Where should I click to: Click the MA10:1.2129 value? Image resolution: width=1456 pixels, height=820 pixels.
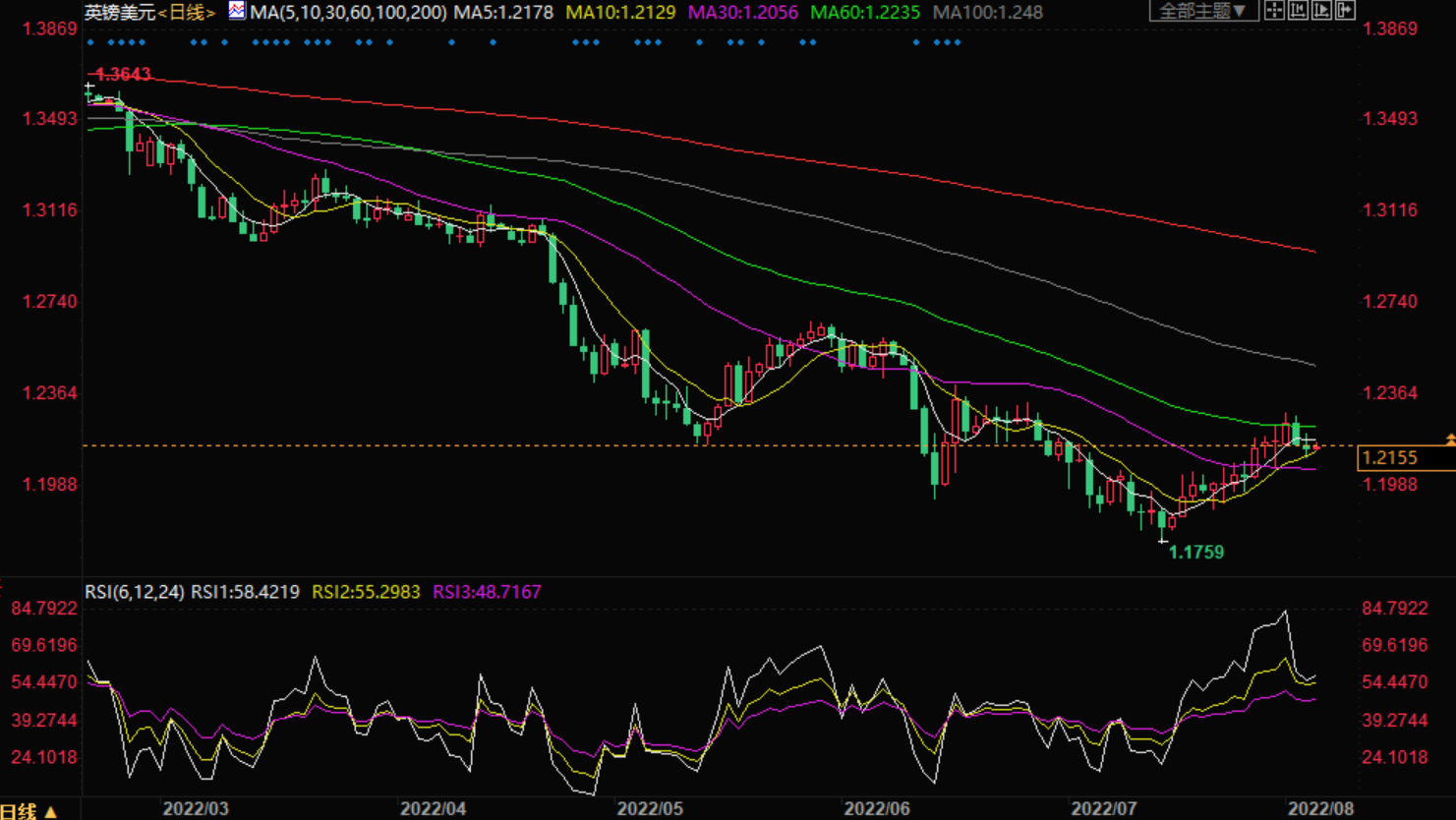pos(620,13)
